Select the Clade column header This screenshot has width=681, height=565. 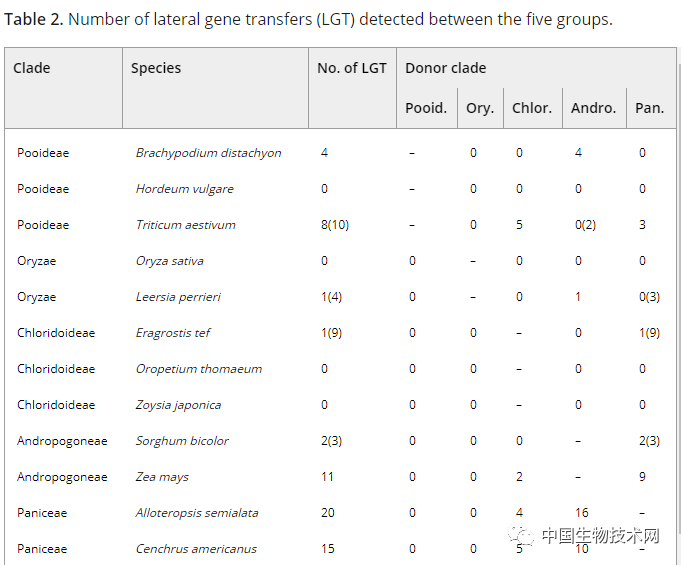32,68
